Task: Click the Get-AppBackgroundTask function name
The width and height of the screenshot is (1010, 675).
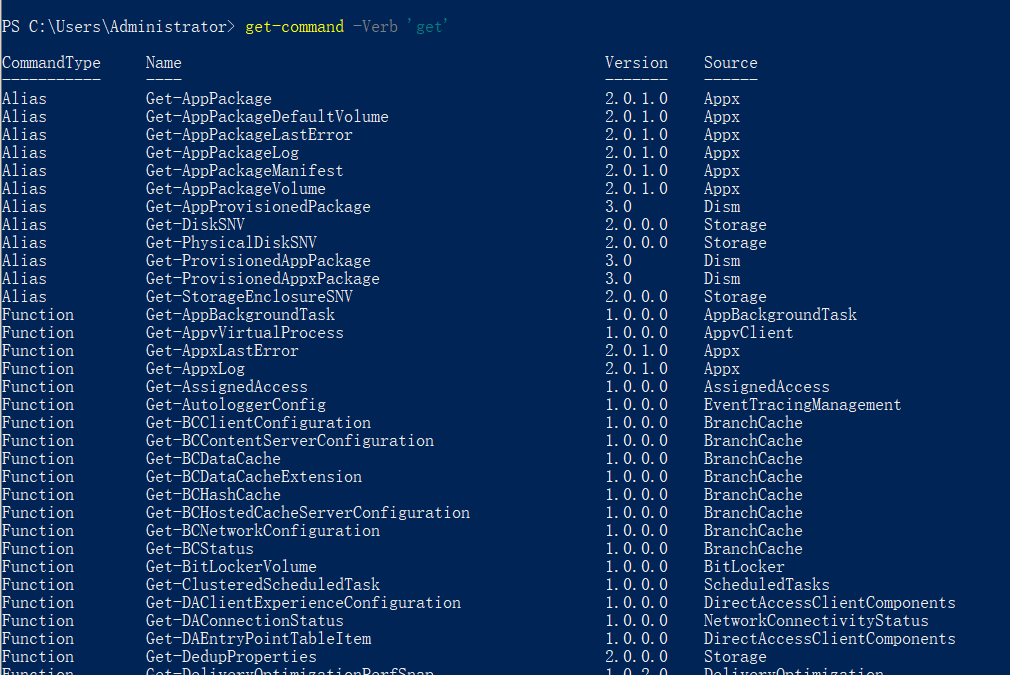Action: (x=240, y=315)
